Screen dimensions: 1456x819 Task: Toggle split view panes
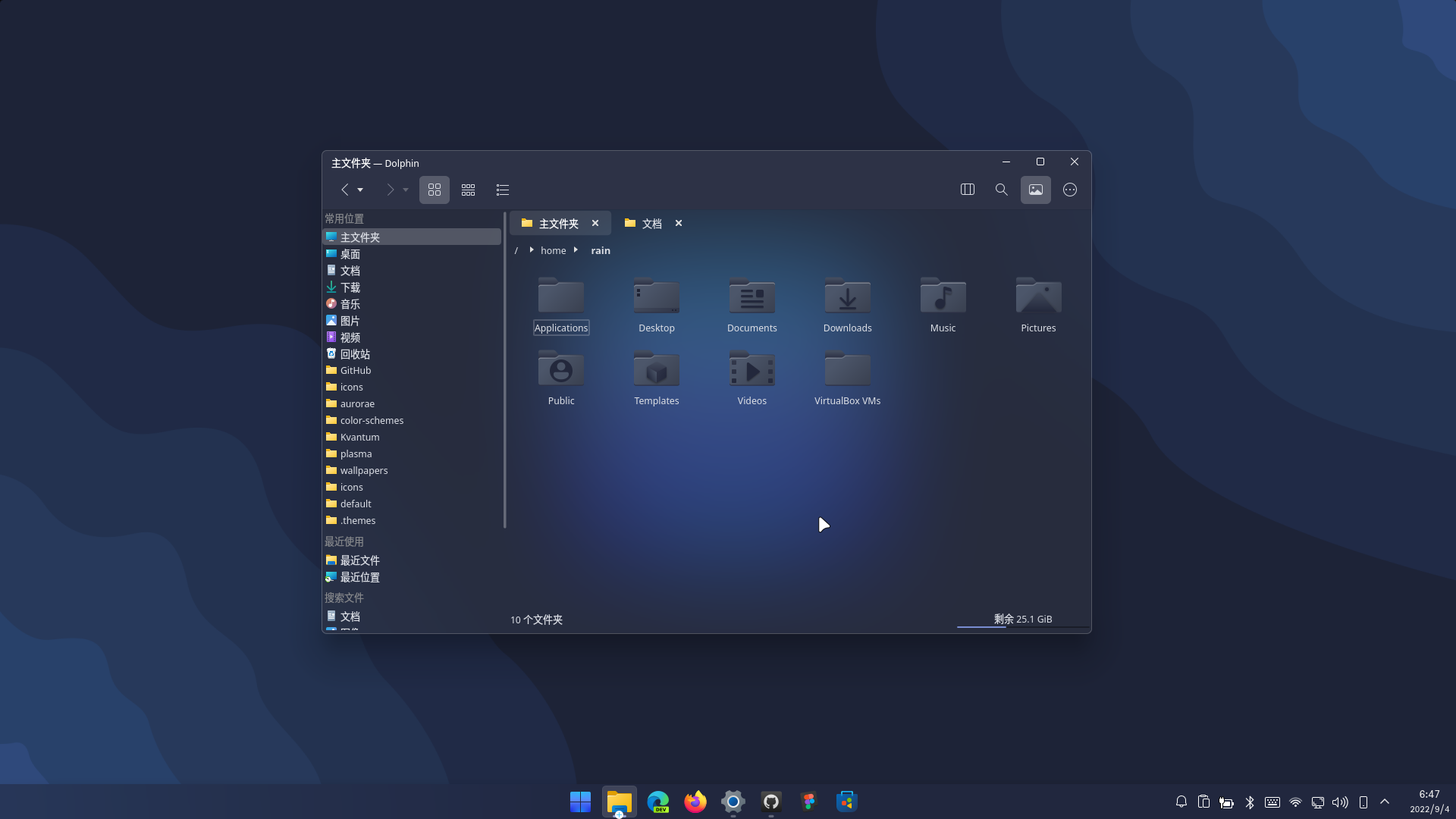pyautogui.click(x=967, y=190)
